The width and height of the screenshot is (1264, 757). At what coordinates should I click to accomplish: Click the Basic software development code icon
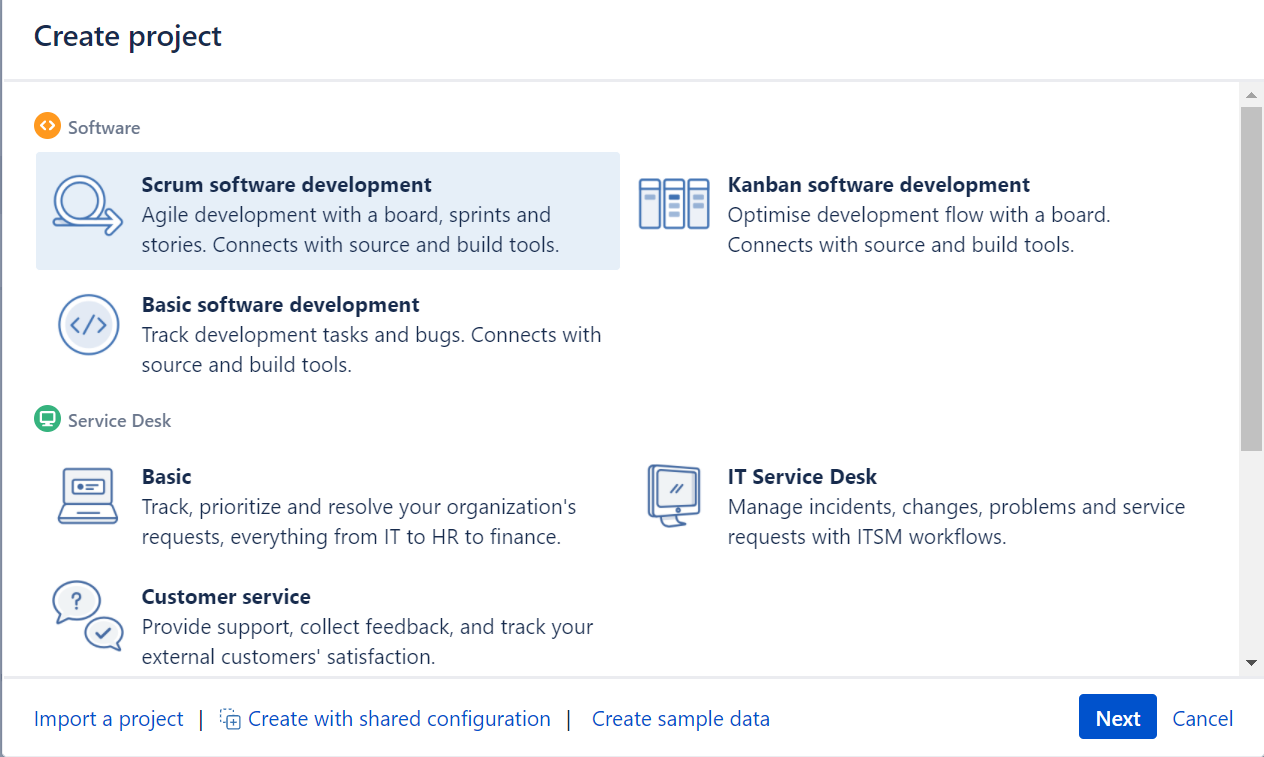pos(89,325)
